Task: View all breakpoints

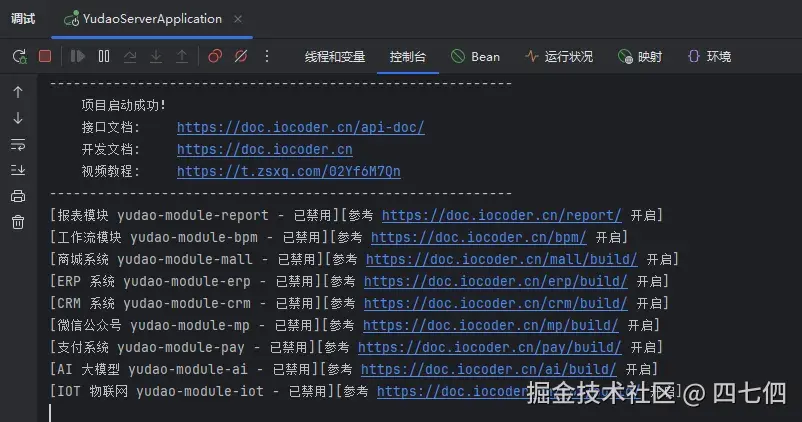Action: [x=215, y=56]
